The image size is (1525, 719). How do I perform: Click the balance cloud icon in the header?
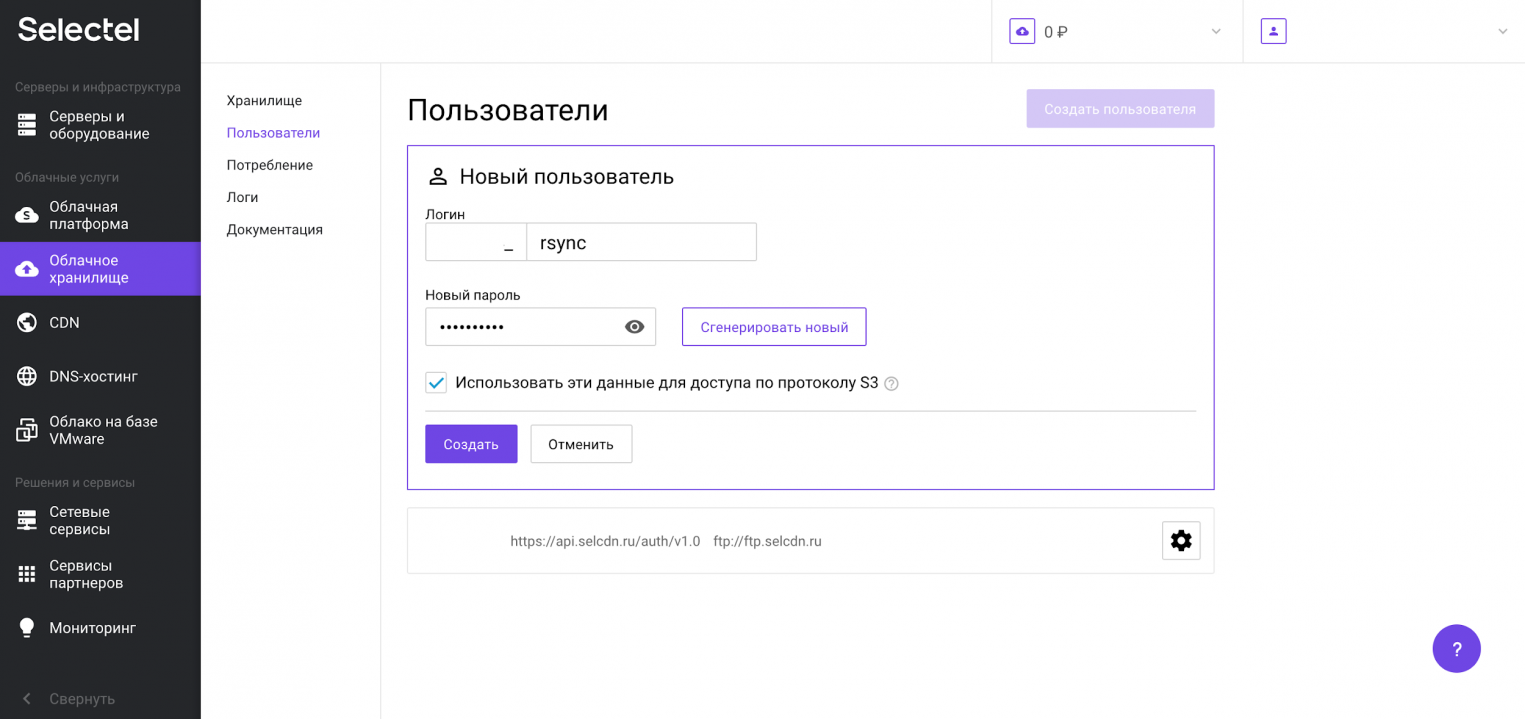pyautogui.click(x=1021, y=31)
